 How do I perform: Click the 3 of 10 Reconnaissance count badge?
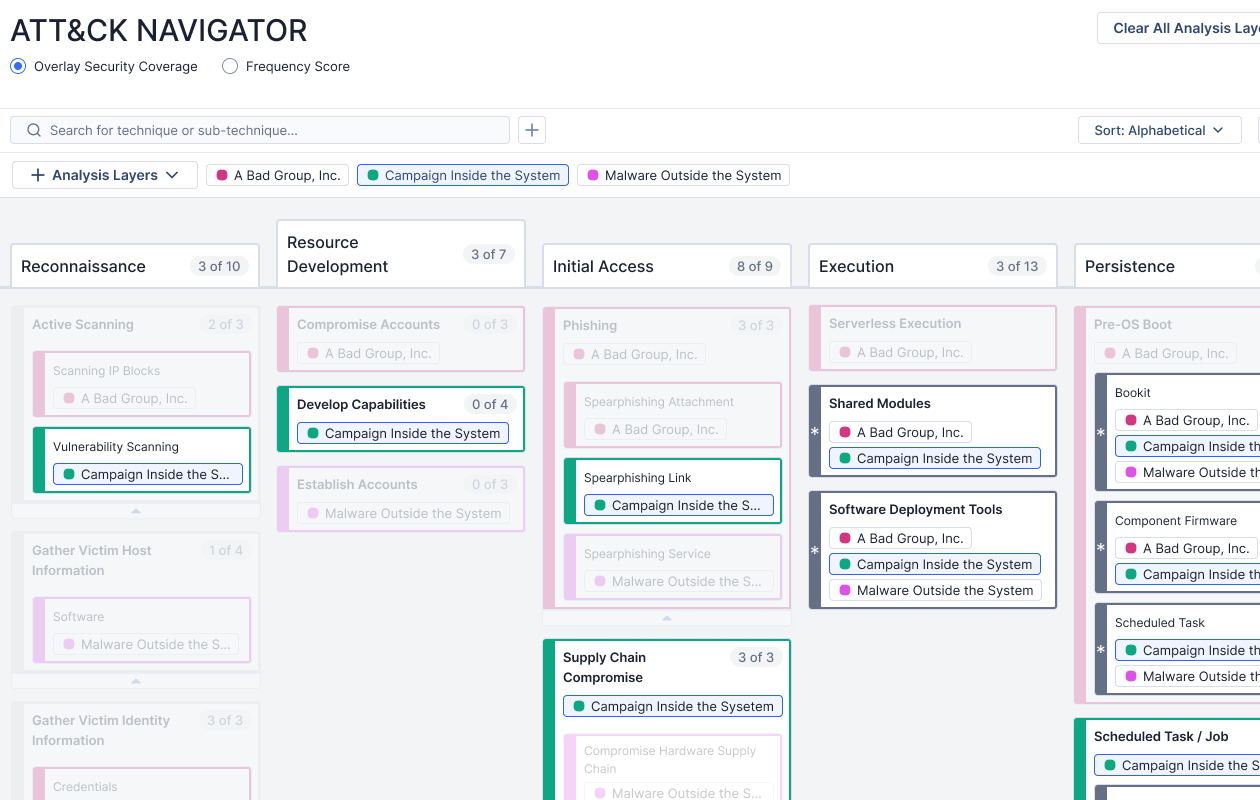tap(219, 266)
